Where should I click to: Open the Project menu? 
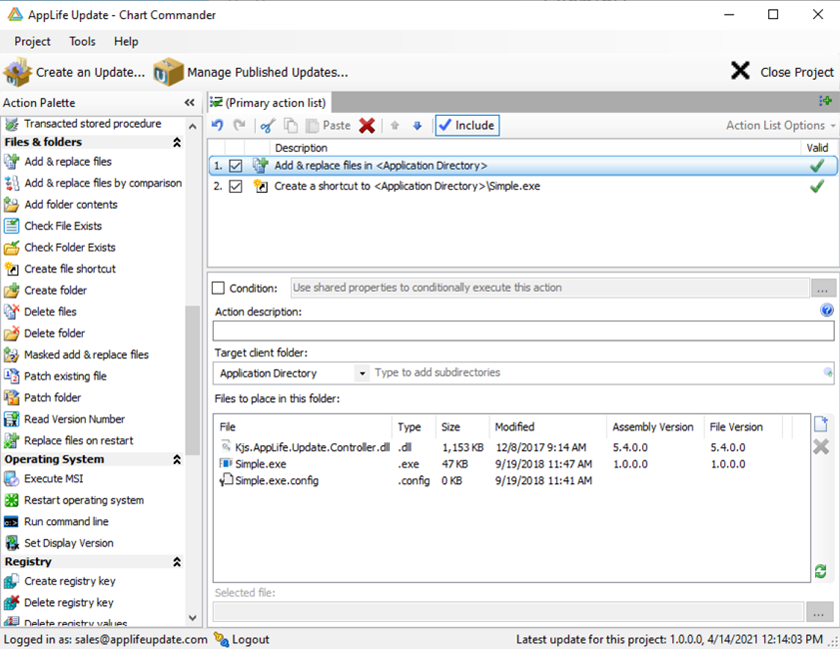pos(32,41)
